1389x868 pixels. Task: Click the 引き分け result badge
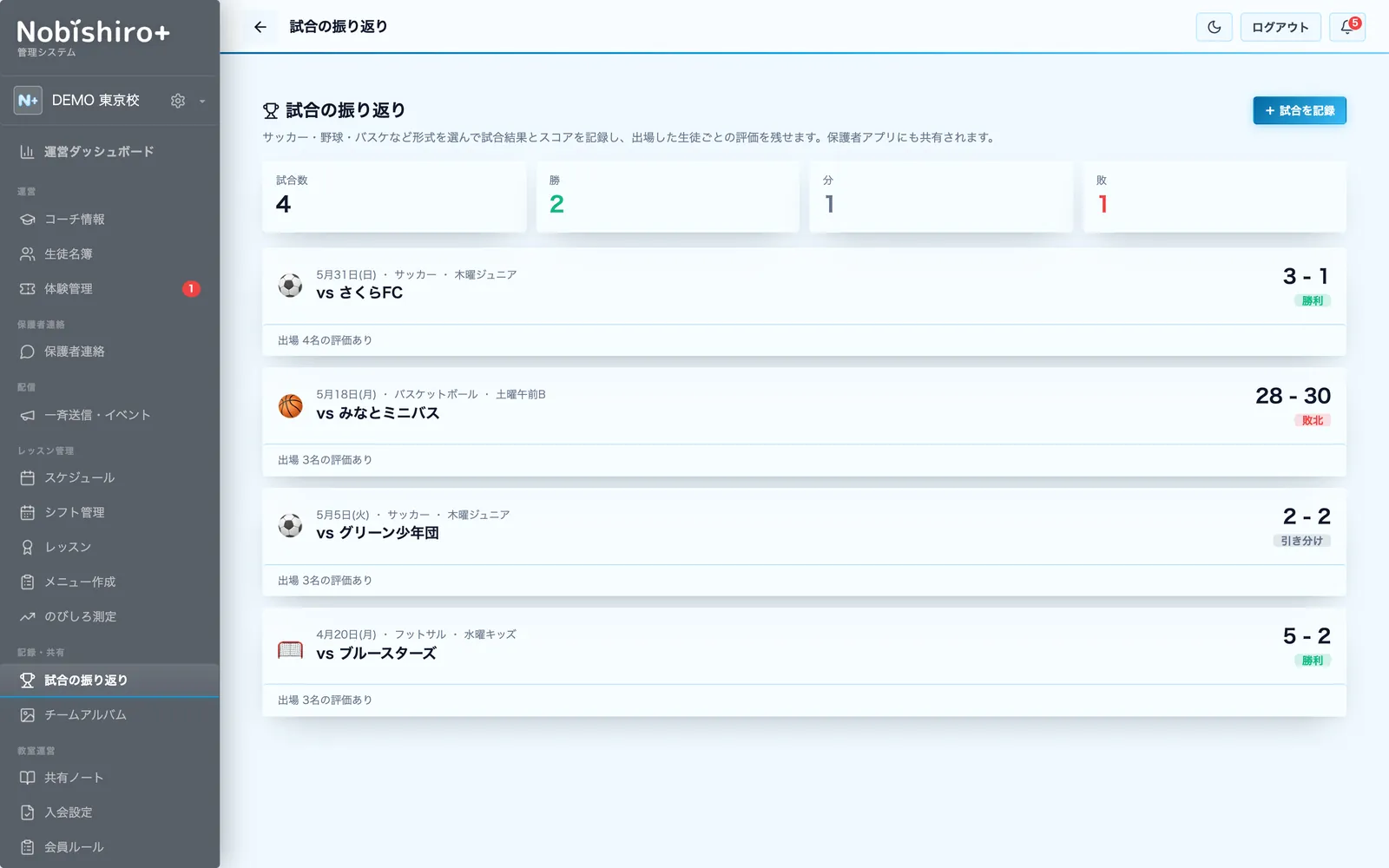[x=1301, y=541]
